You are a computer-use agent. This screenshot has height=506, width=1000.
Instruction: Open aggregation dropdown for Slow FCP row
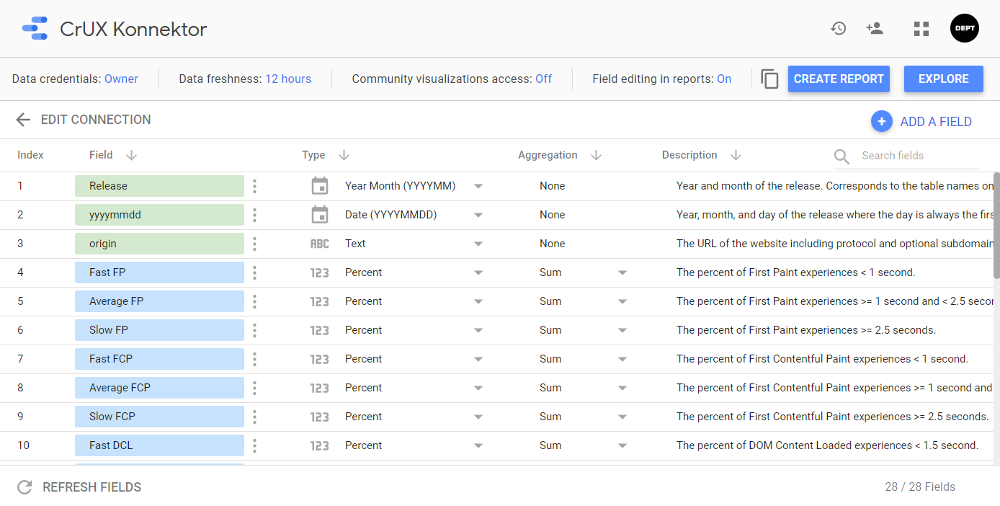pos(622,417)
